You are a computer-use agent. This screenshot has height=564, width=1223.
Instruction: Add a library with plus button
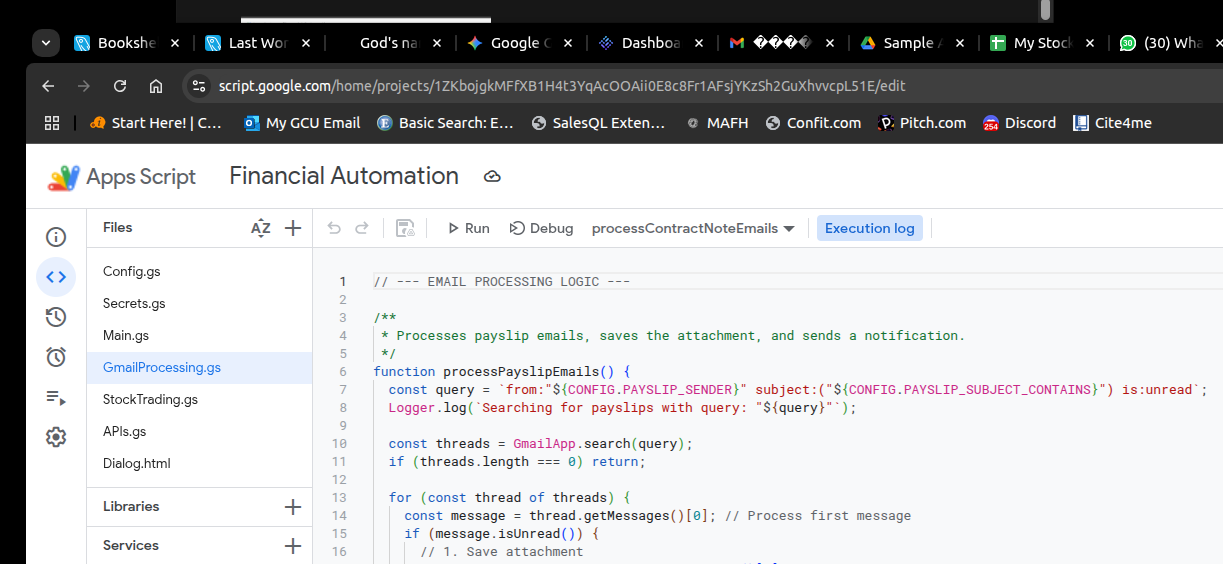click(293, 507)
